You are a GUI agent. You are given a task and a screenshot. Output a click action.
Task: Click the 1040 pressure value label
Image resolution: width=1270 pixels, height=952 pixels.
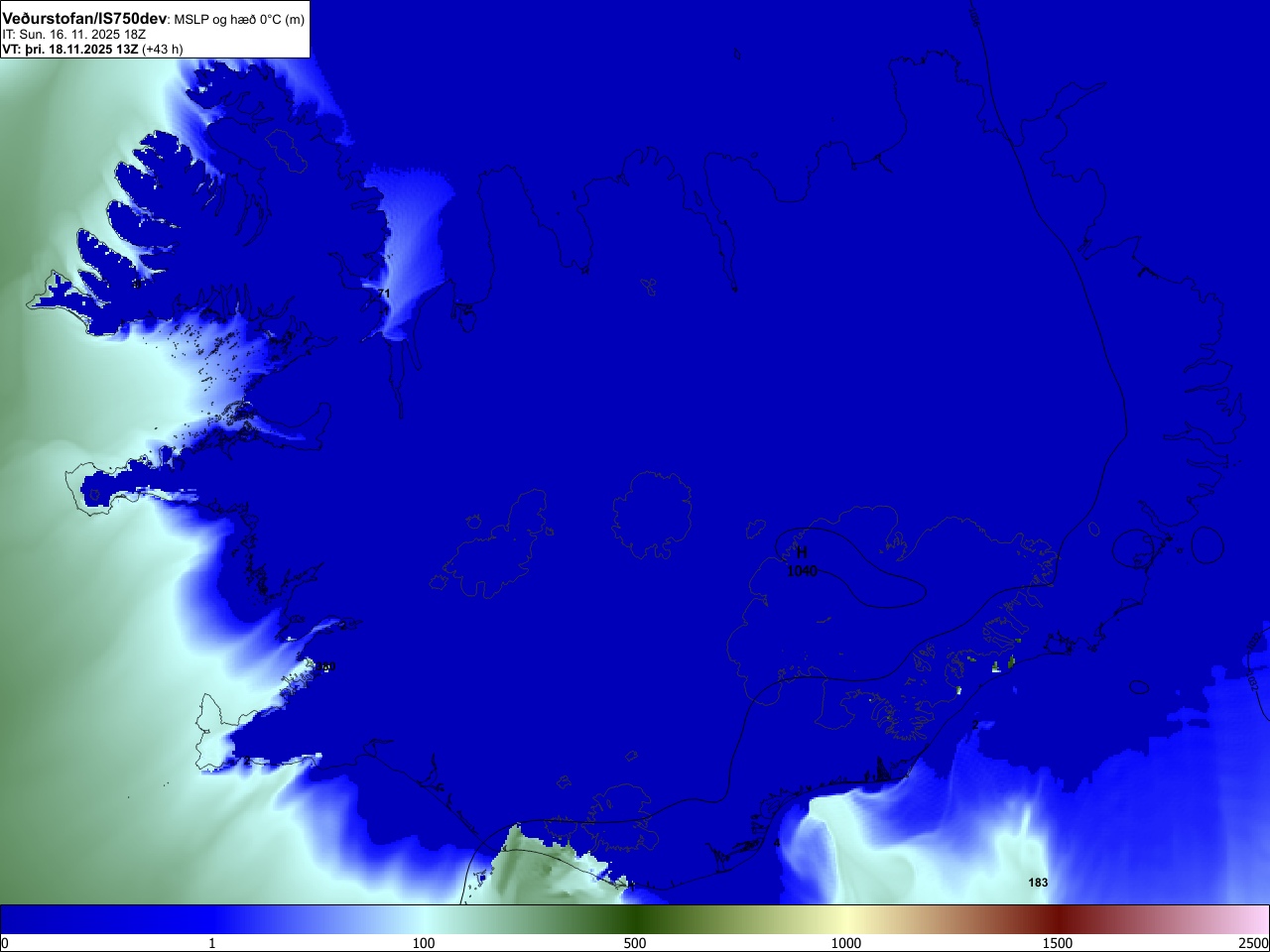click(x=802, y=571)
